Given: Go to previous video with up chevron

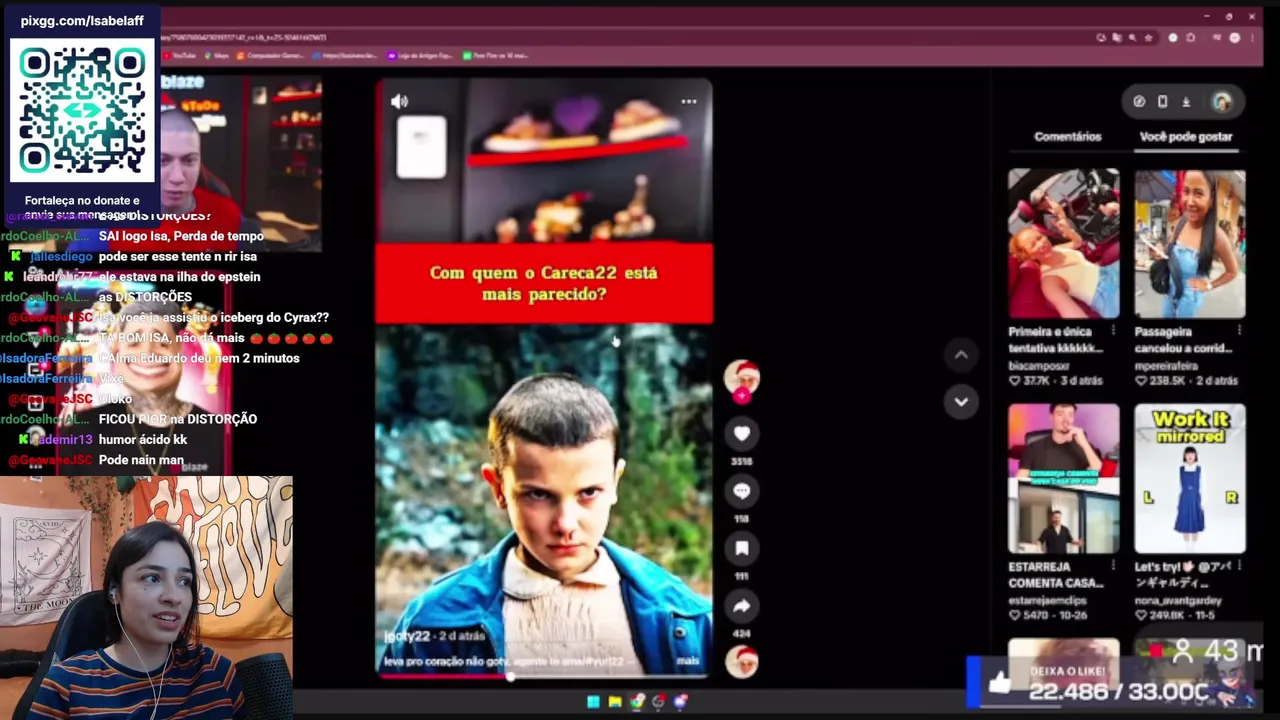Looking at the screenshot, I should point(961,355).
